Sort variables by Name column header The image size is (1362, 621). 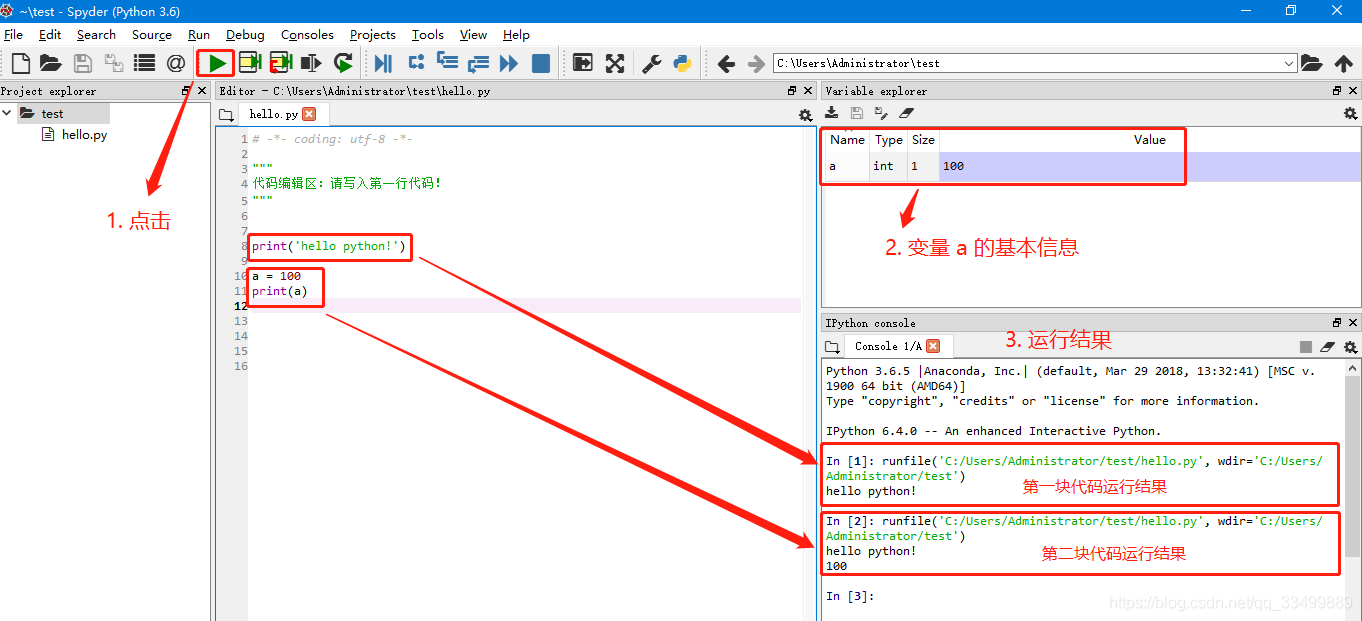tap(847, 140)
